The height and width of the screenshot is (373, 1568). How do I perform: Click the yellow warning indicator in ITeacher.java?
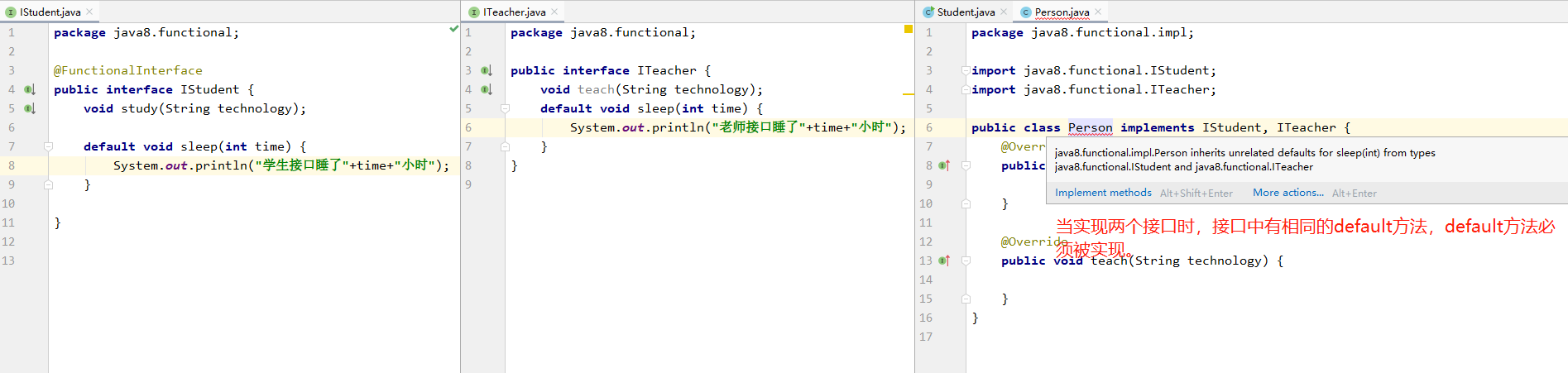click(908, 29)
